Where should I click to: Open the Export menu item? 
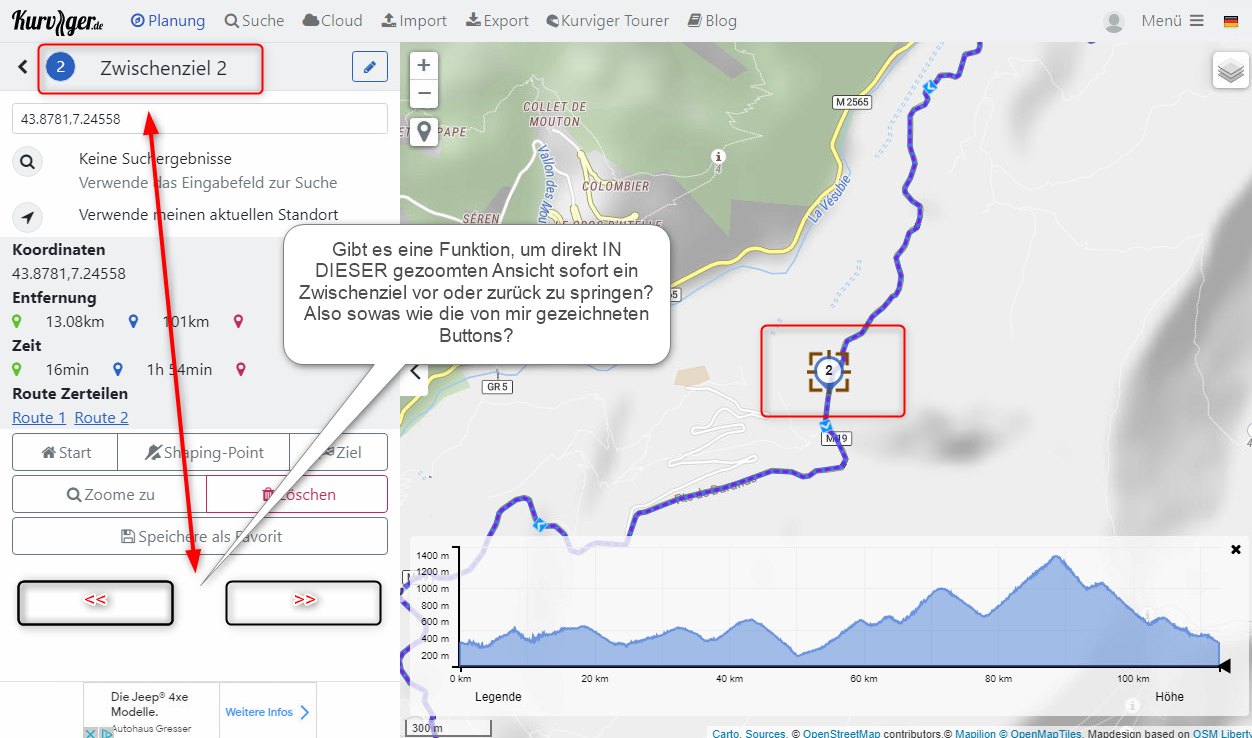coord(497,21)
